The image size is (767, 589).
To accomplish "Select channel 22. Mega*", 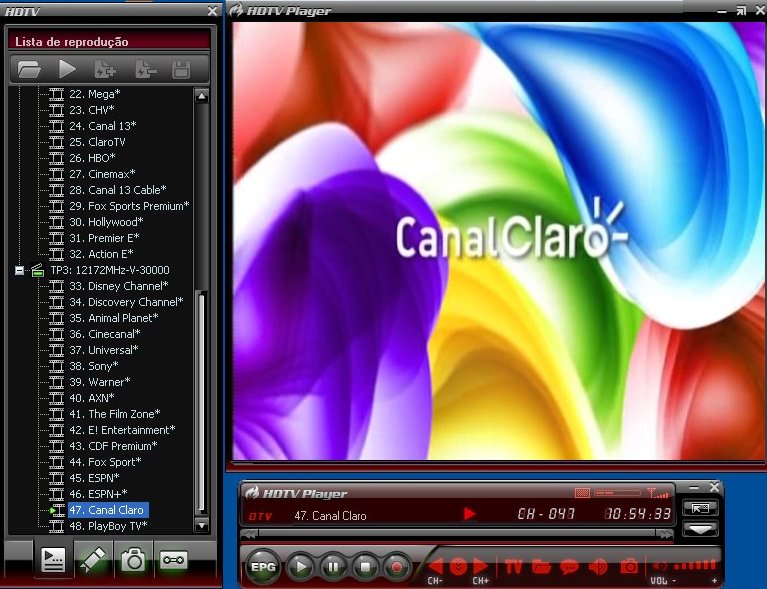I will pos(95,94).
